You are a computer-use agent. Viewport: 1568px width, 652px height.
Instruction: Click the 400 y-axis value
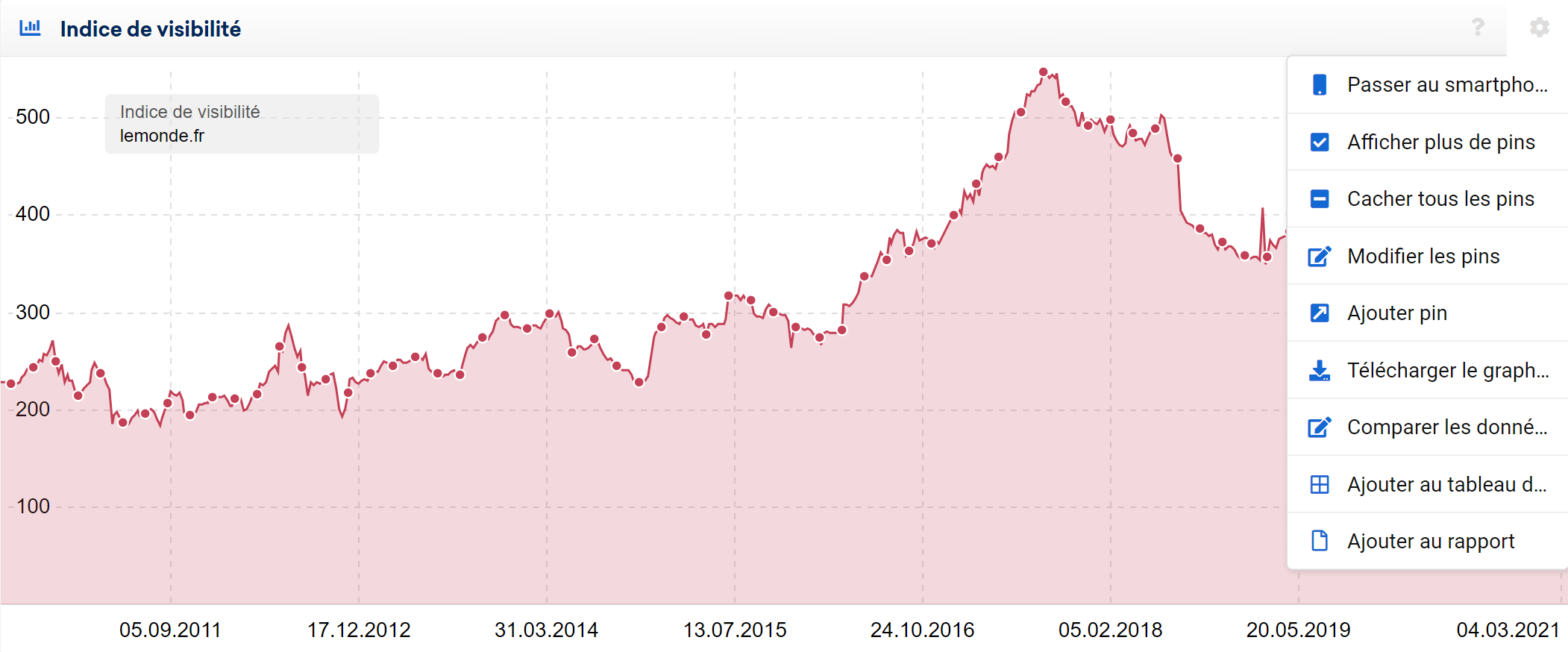coord(33,214)
